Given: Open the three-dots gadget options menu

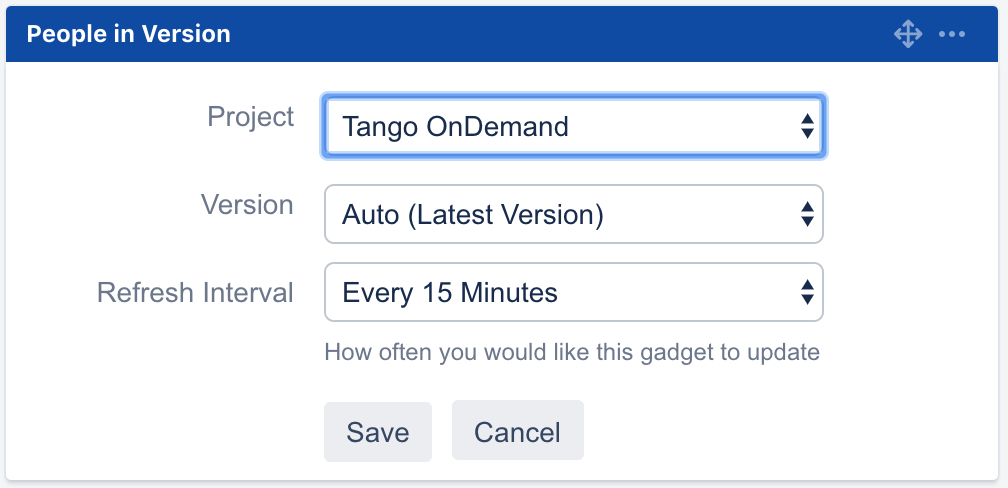Looking at the screenshot, I should click(x=952, y=35).
